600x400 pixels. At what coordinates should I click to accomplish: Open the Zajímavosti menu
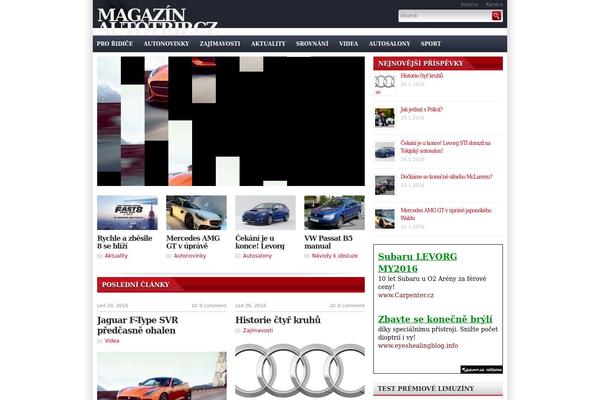pos(220,44)
